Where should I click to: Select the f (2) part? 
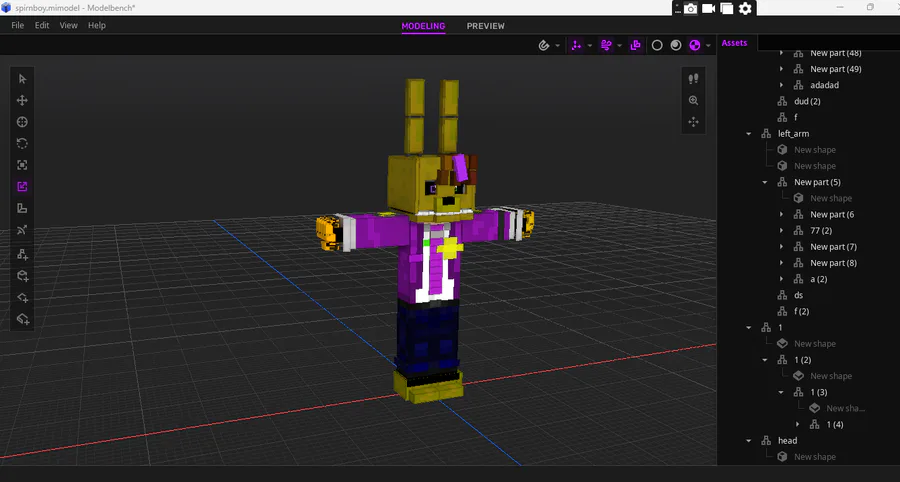[x=801, y=311]
